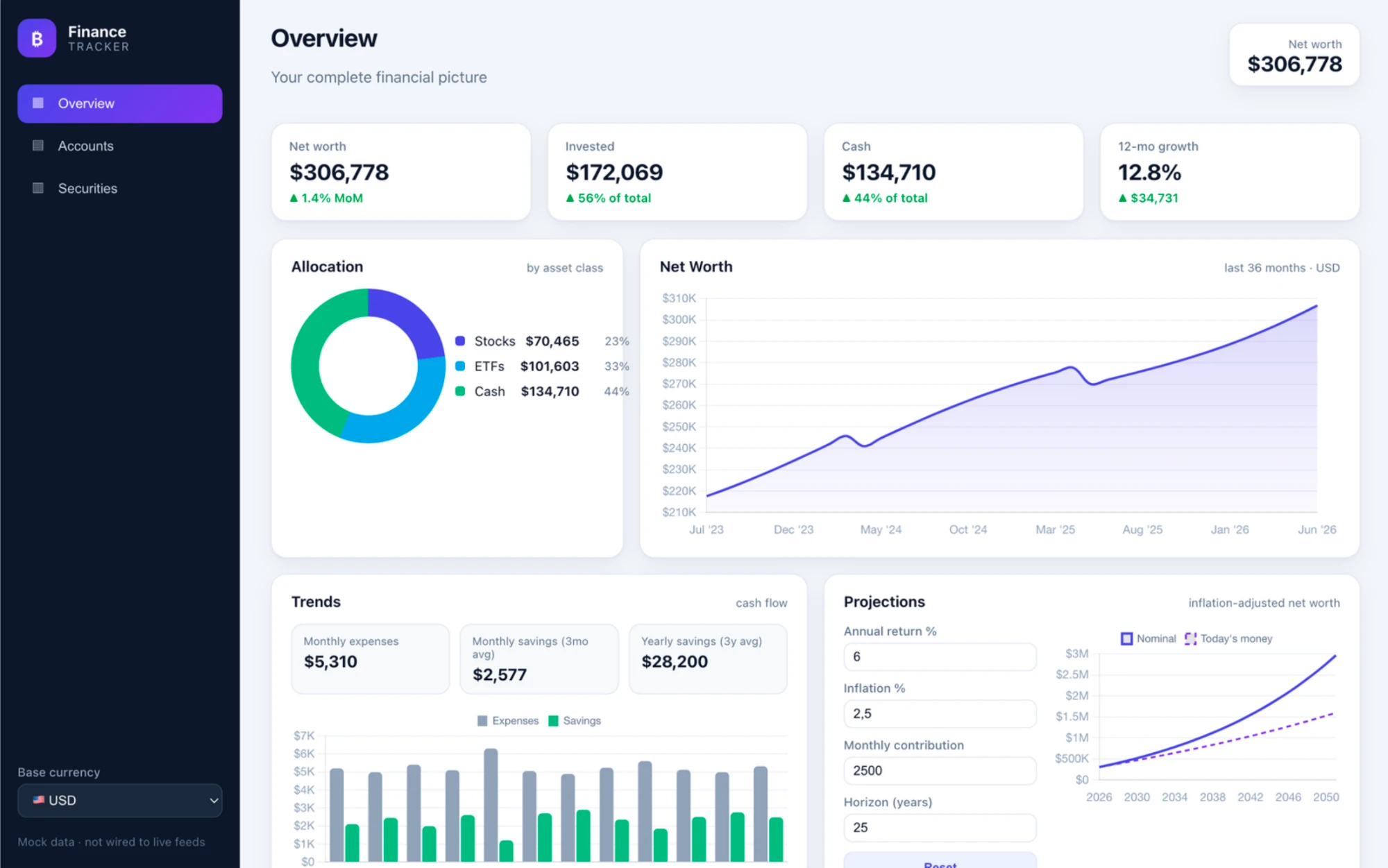
Task: Click the 12-mo growth 12.8% card
Action: coord(1230,172)
